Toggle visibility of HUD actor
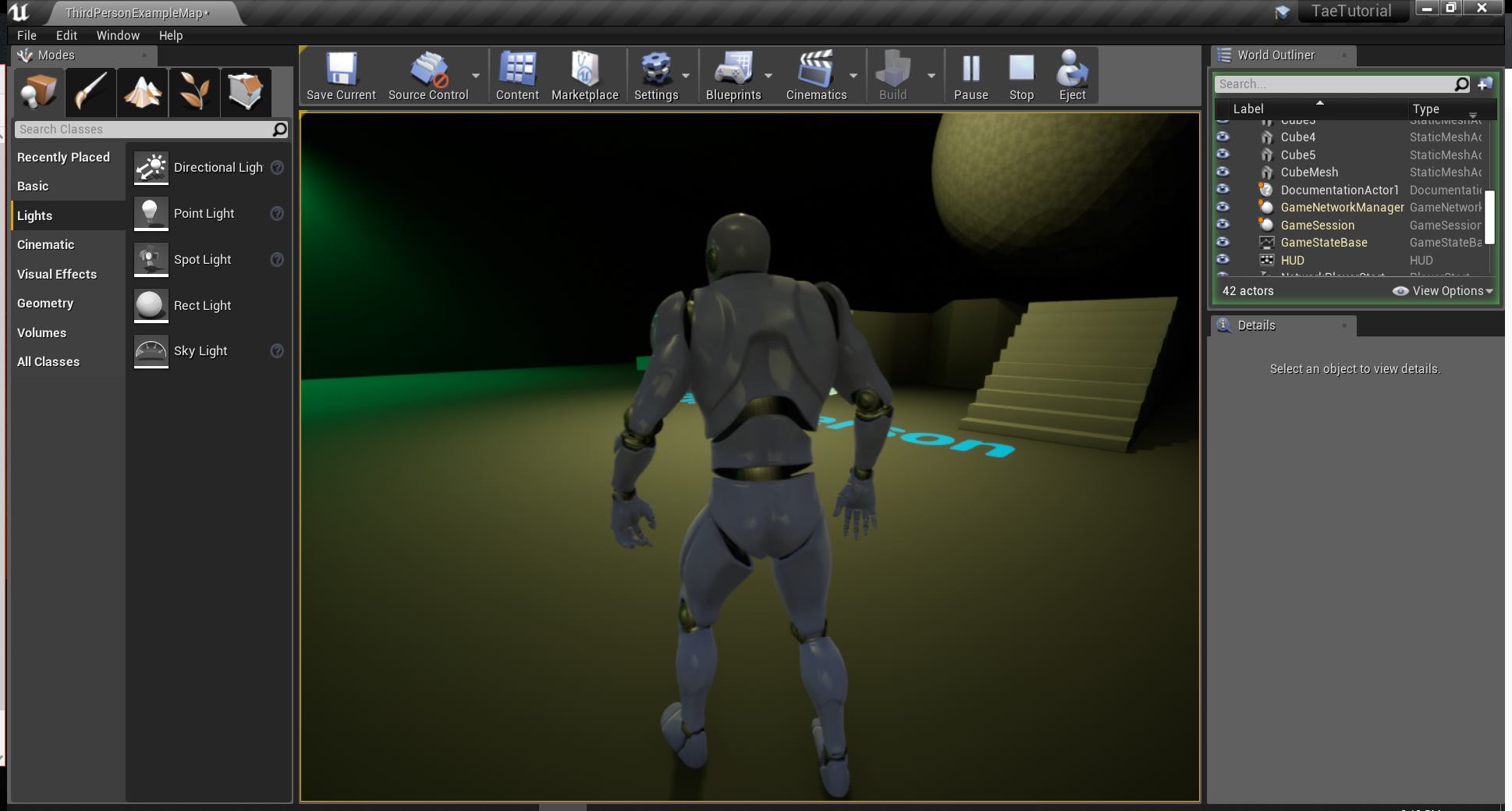 coord(1223,260)
